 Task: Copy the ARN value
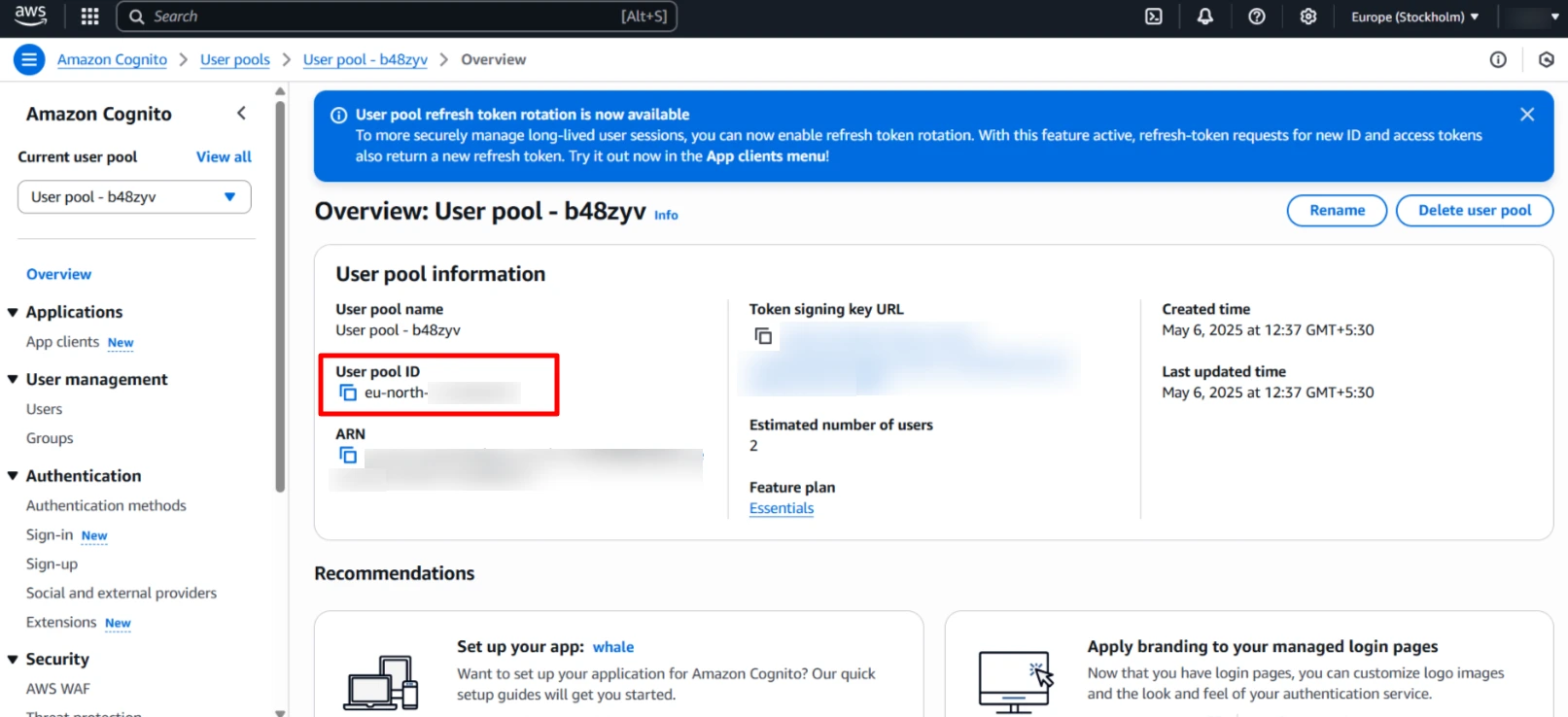347,455
